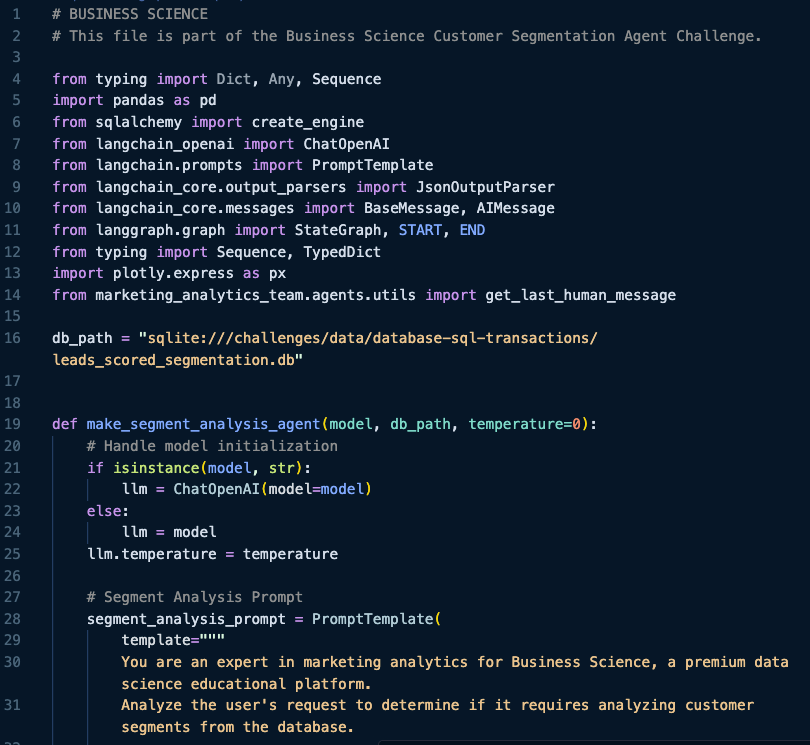The height and width of the screenshot is (745, 810).
Task: Click 'marketing_analytics_team.agents.utils' on line 14
Action: click(255, 295)
